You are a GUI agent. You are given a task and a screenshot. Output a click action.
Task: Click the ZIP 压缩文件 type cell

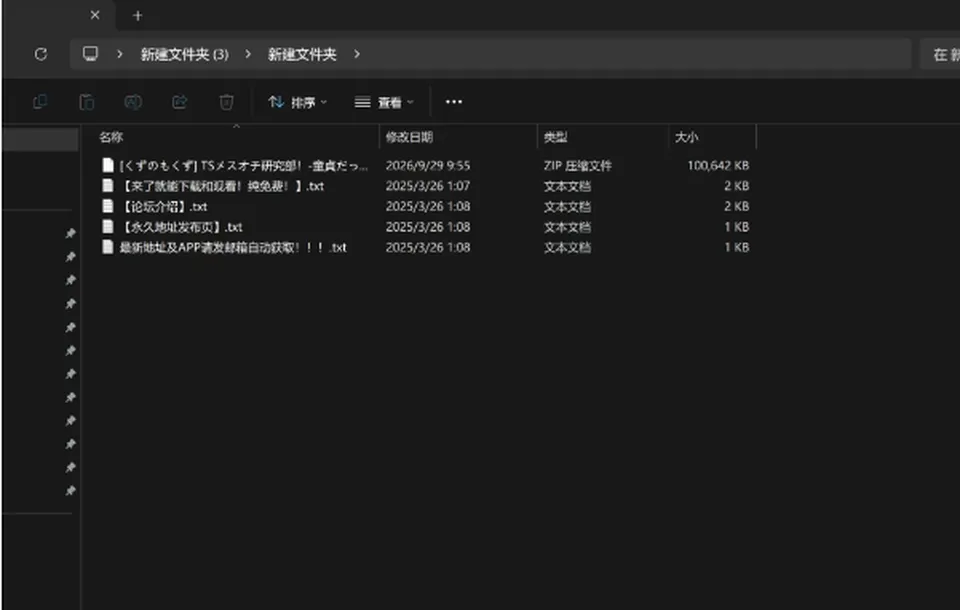point(577,165)
